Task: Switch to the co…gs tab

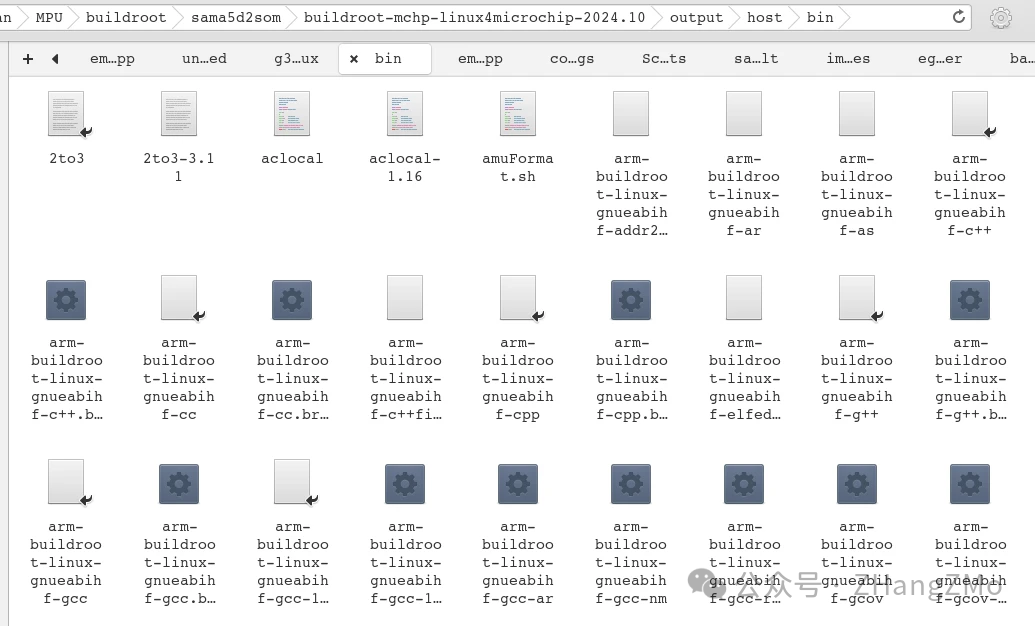Action: pyautogui.click(x=572, y=59)
